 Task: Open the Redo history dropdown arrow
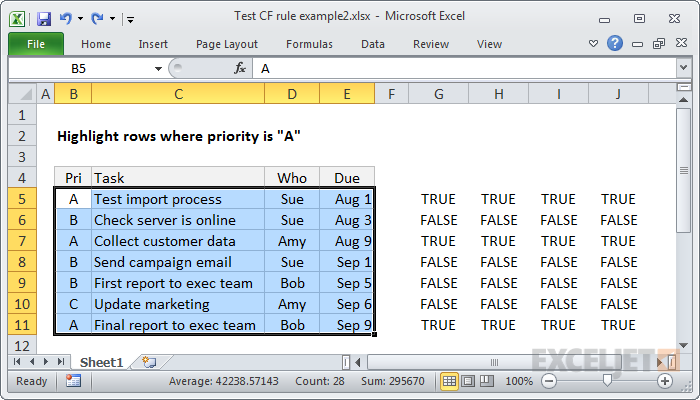tap(112, 19)
